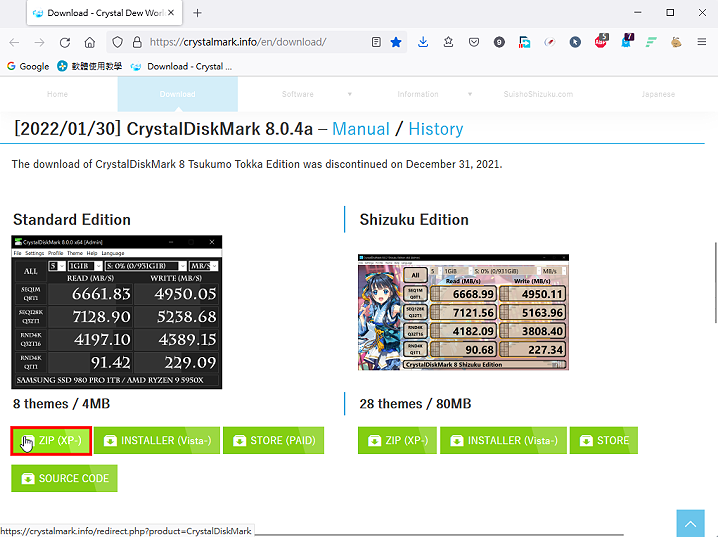Open a new browser tab

[x=197, y=13]
